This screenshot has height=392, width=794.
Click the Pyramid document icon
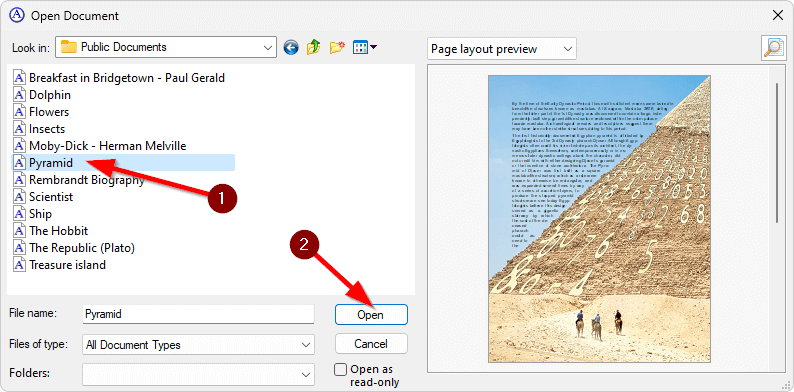coord(19,163)
